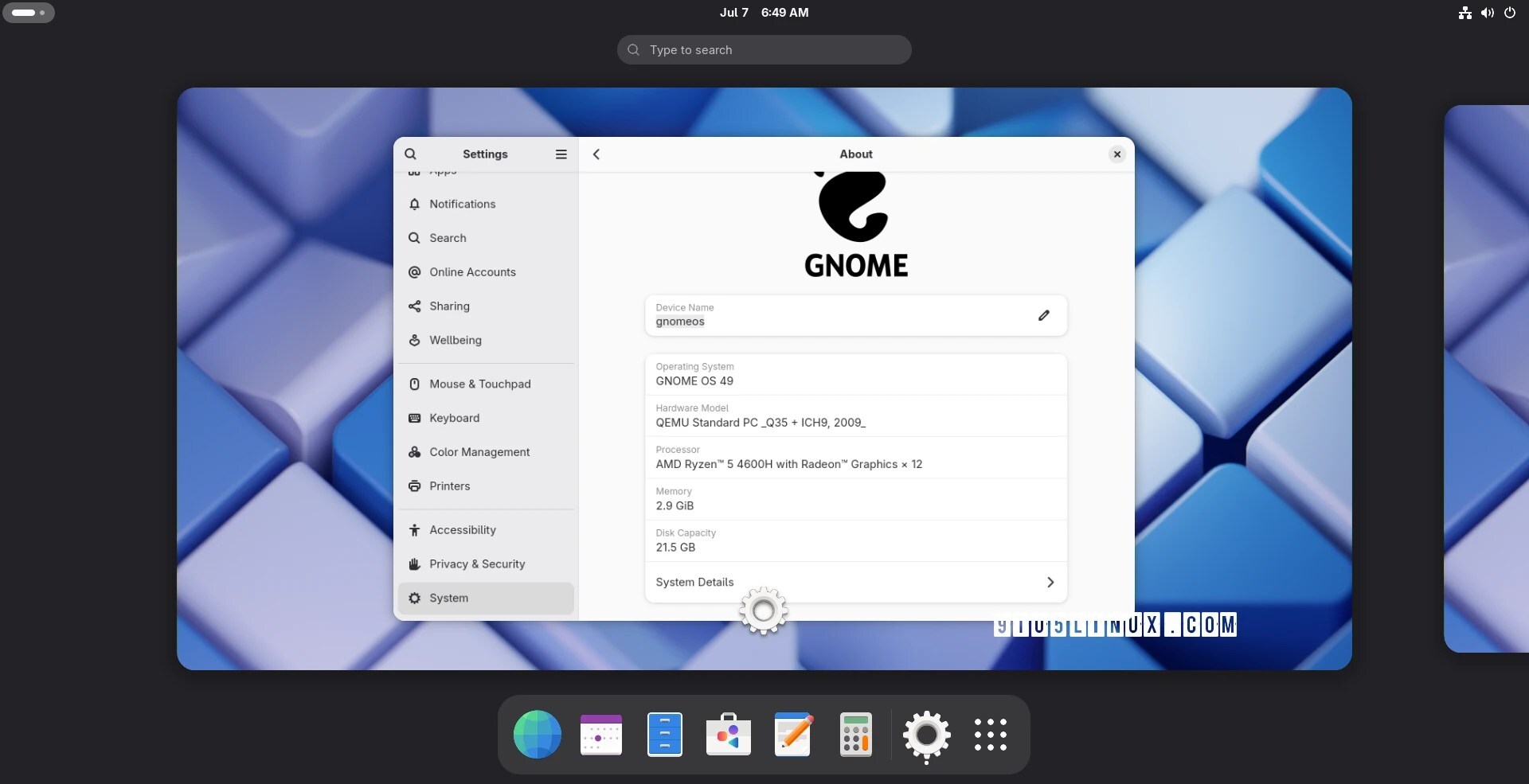1529x784 pixels.
Task: Click the date and time clock
Action: pyautogui.click(x=764, y=13)
